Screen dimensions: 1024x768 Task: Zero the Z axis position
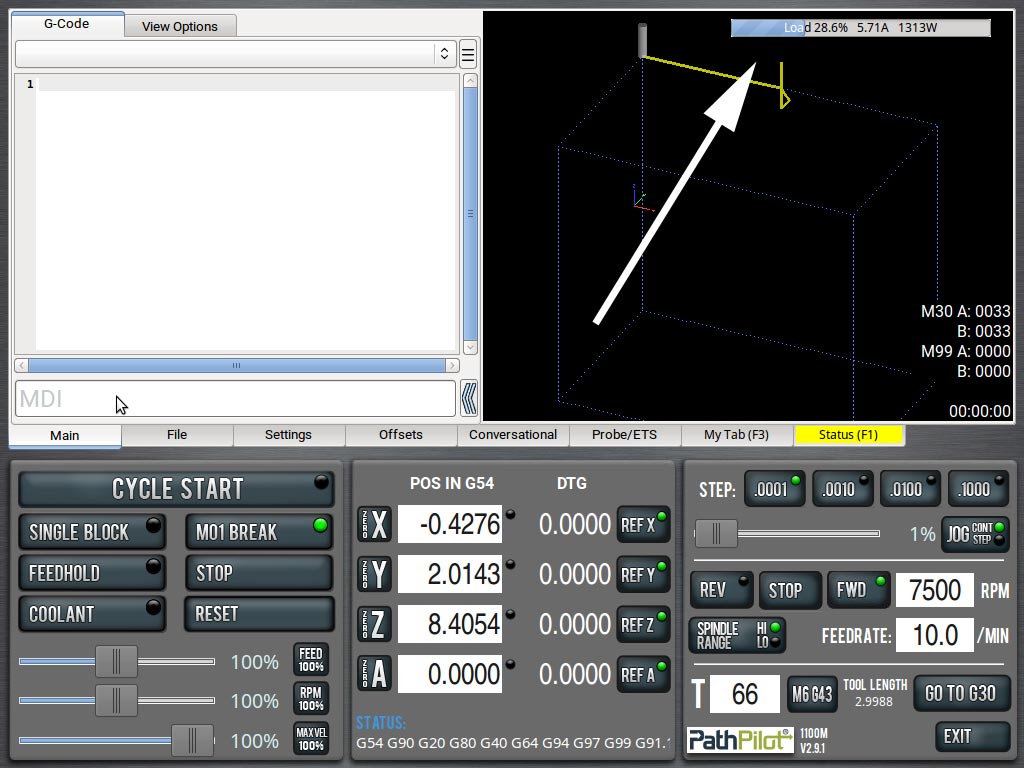(374, 624)
